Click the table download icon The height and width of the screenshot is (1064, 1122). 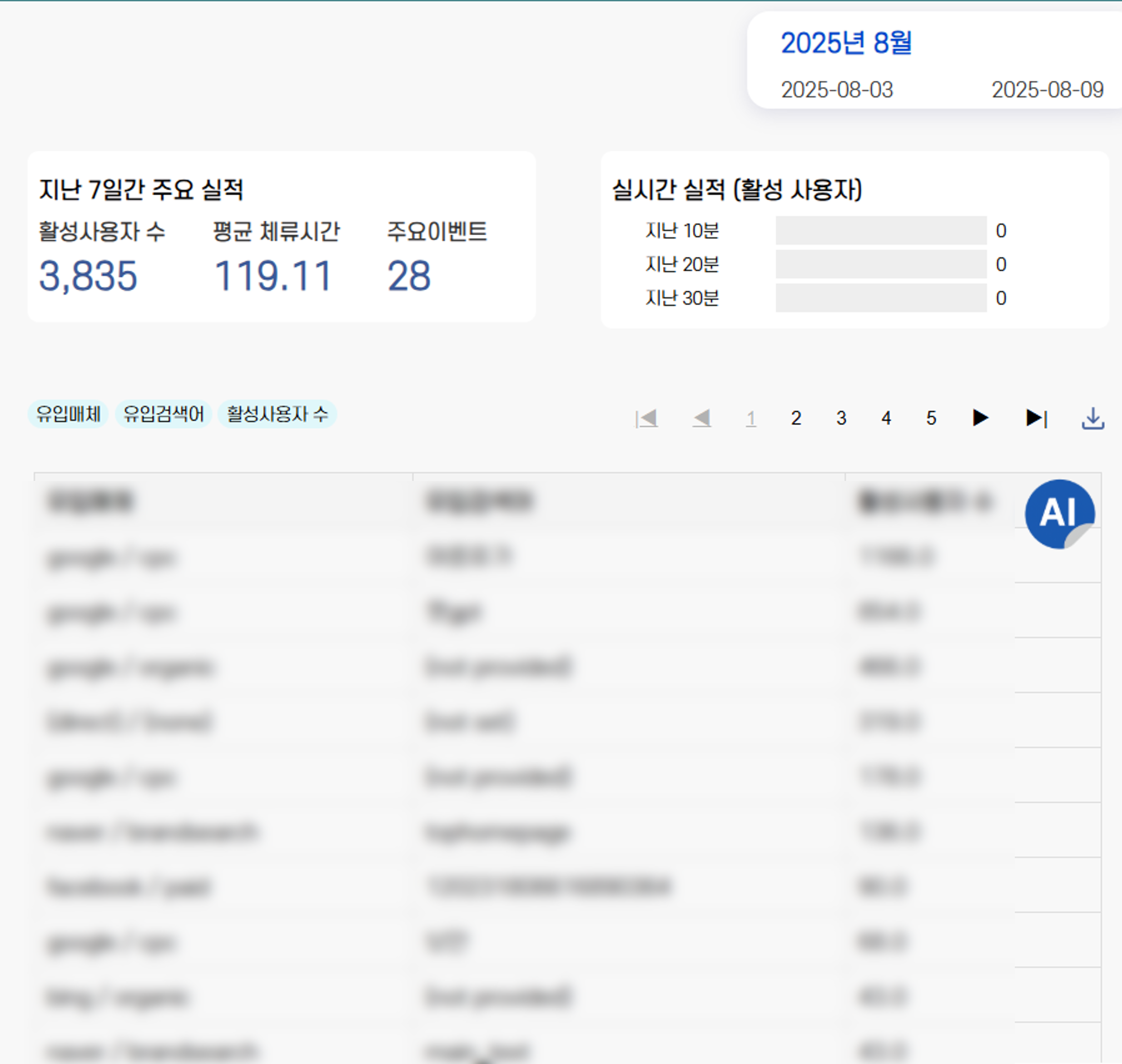tap(1092, 418)
